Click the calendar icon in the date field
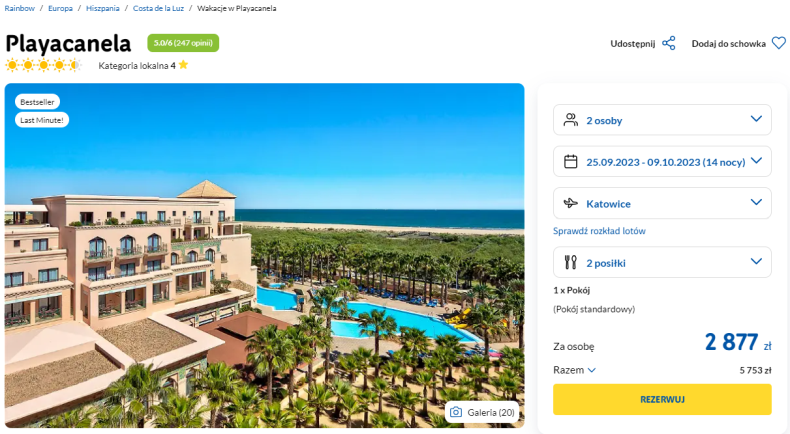The width and height of the screenshot is (790, 434). [x=570, y=162]
